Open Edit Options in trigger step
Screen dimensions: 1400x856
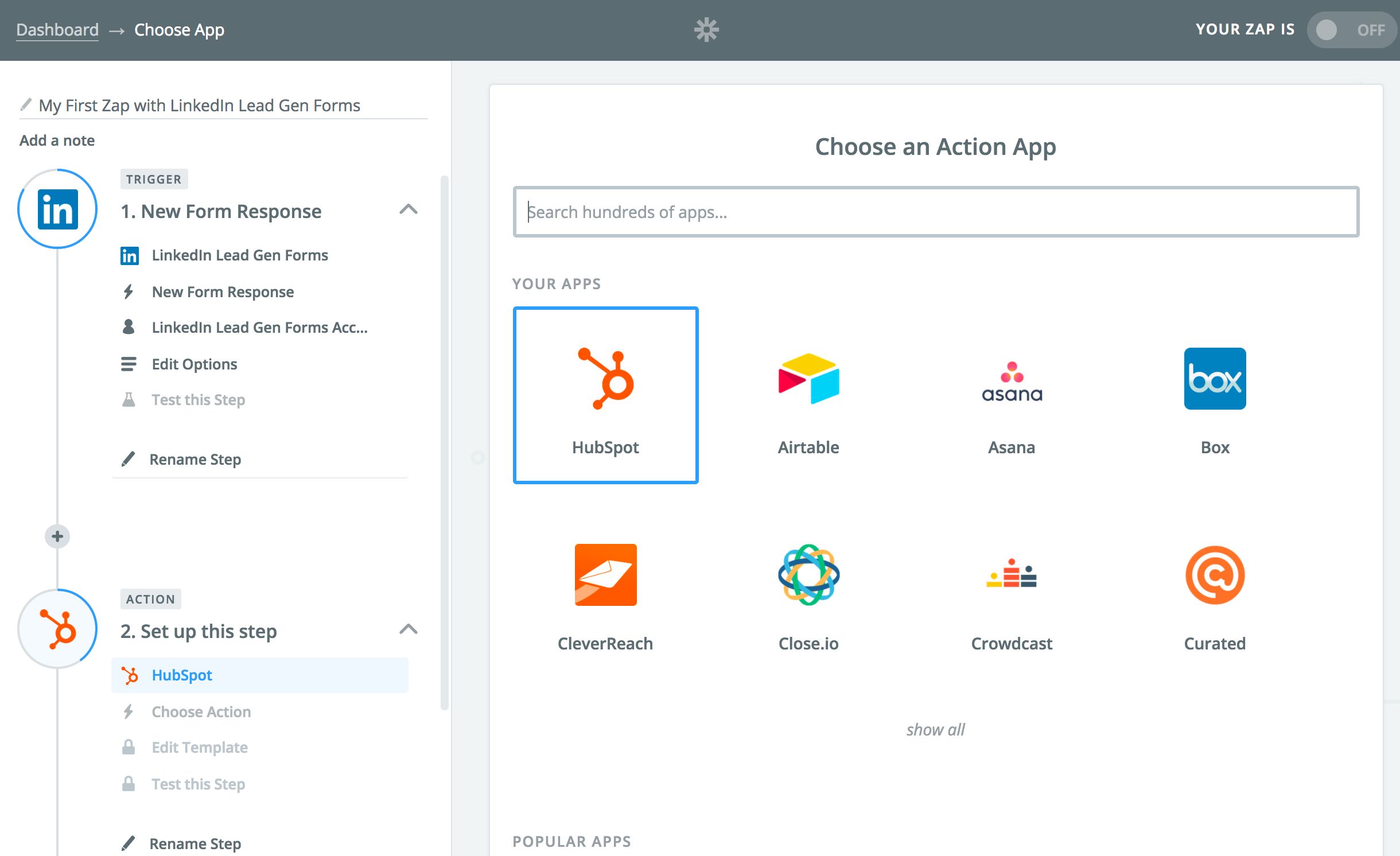point(194,364)
